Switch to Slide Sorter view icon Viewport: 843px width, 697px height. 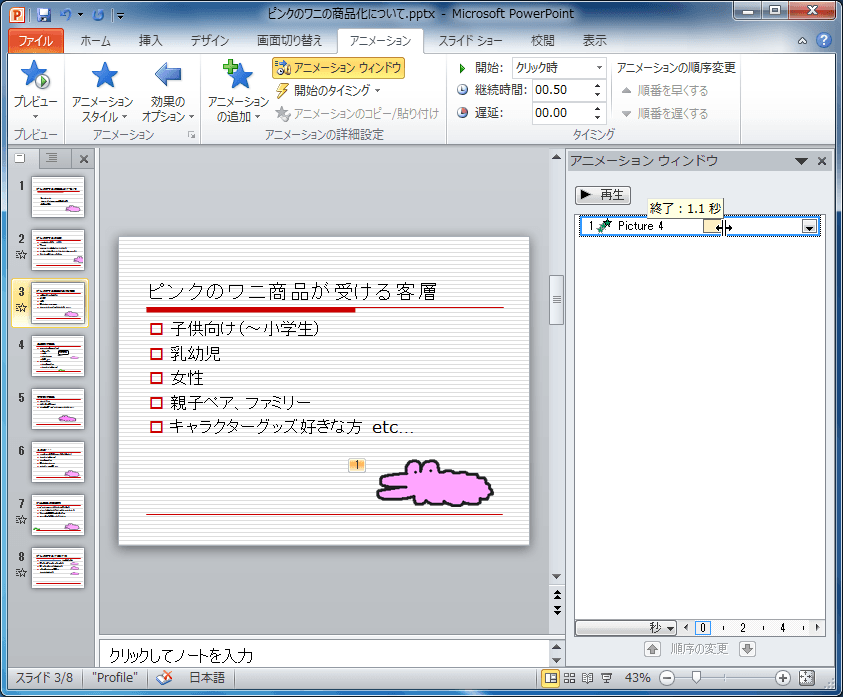click(x=569, y=678)
